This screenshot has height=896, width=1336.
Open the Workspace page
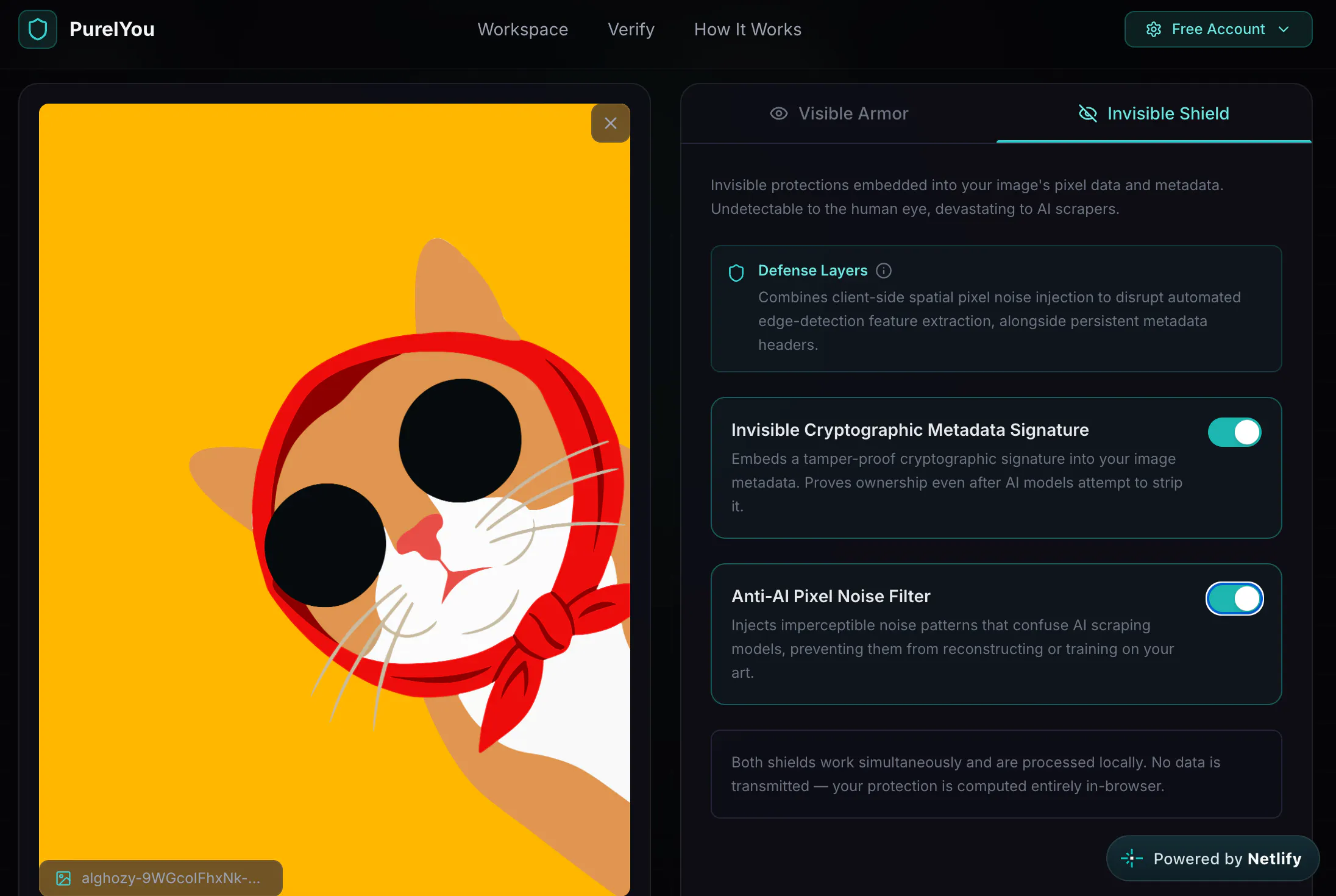[x=522, y=29]
